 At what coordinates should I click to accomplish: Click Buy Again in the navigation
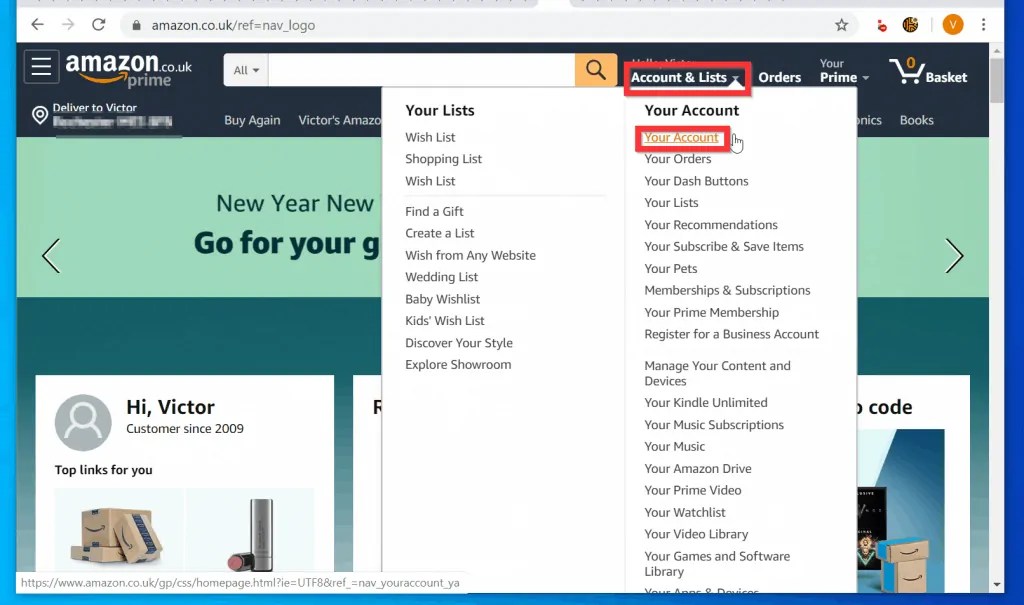(x=252, y=120)
